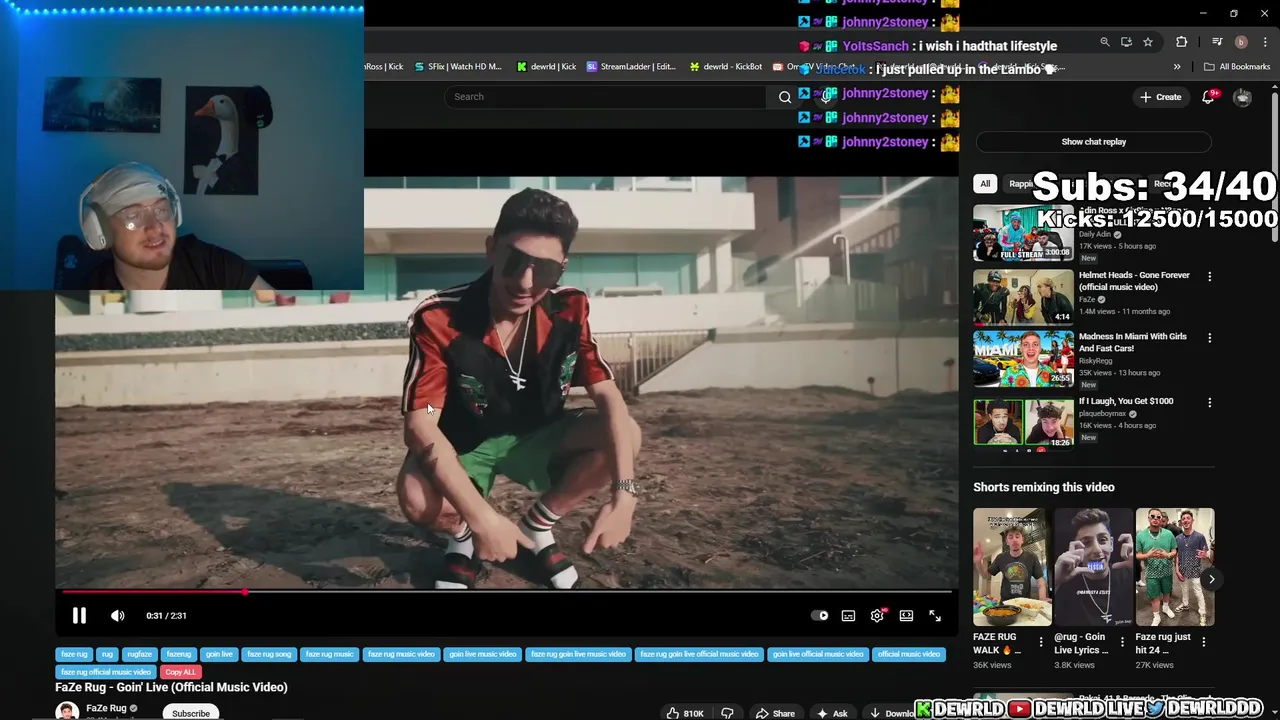Subscribe to FaZe Rug channel

coord(191,713)
